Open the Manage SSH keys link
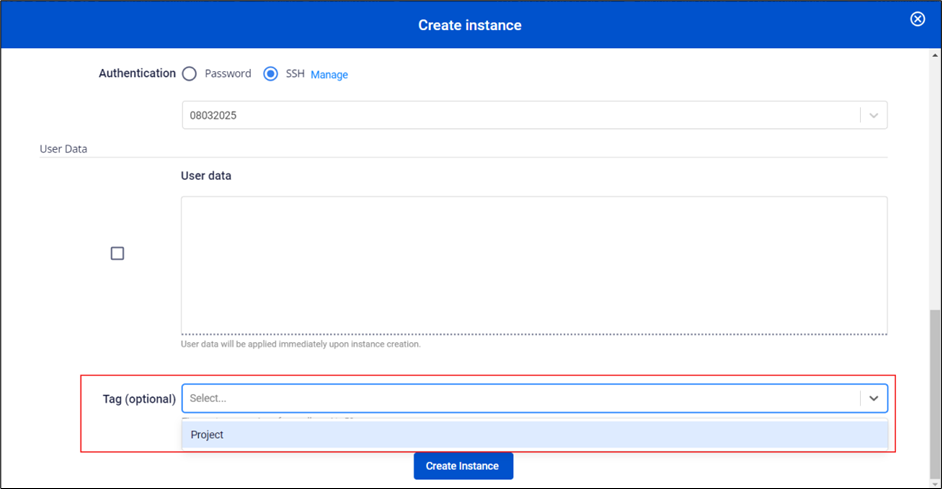 tap(329, 75)
